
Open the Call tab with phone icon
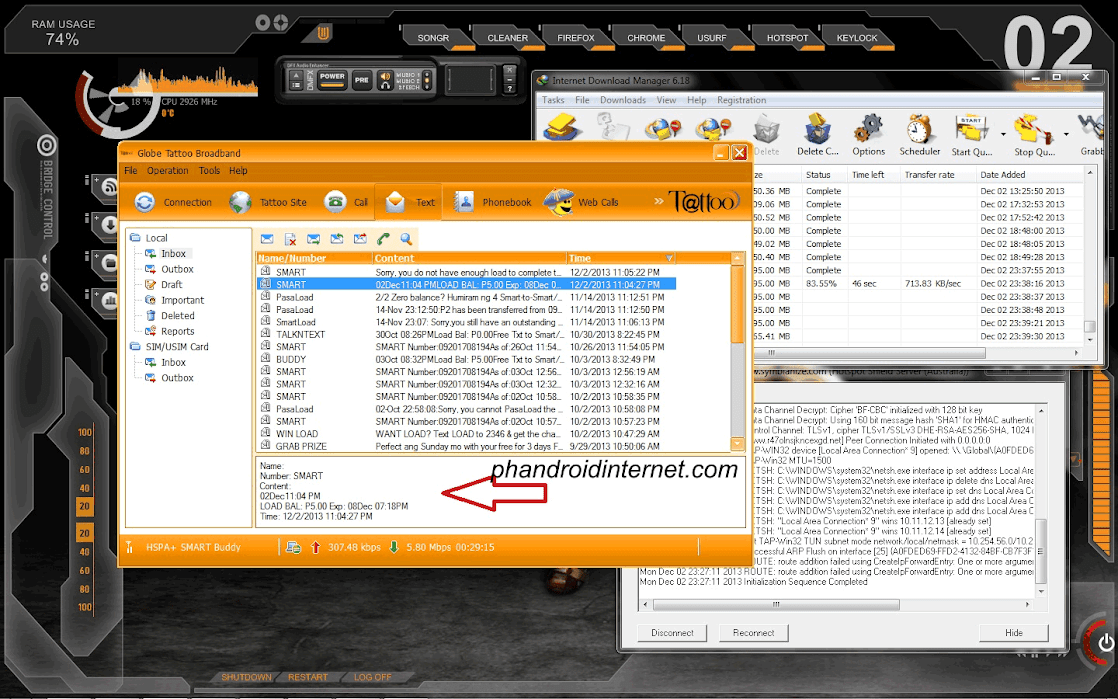coord(346,203)
